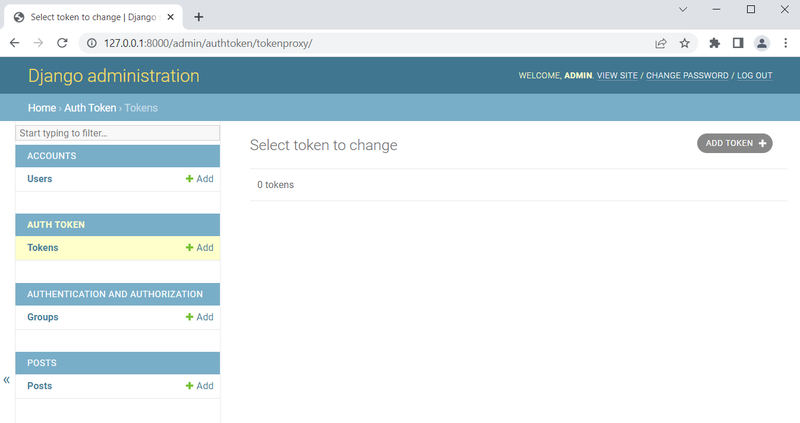Bookmark this page with the star icon

tap(685, 43)
